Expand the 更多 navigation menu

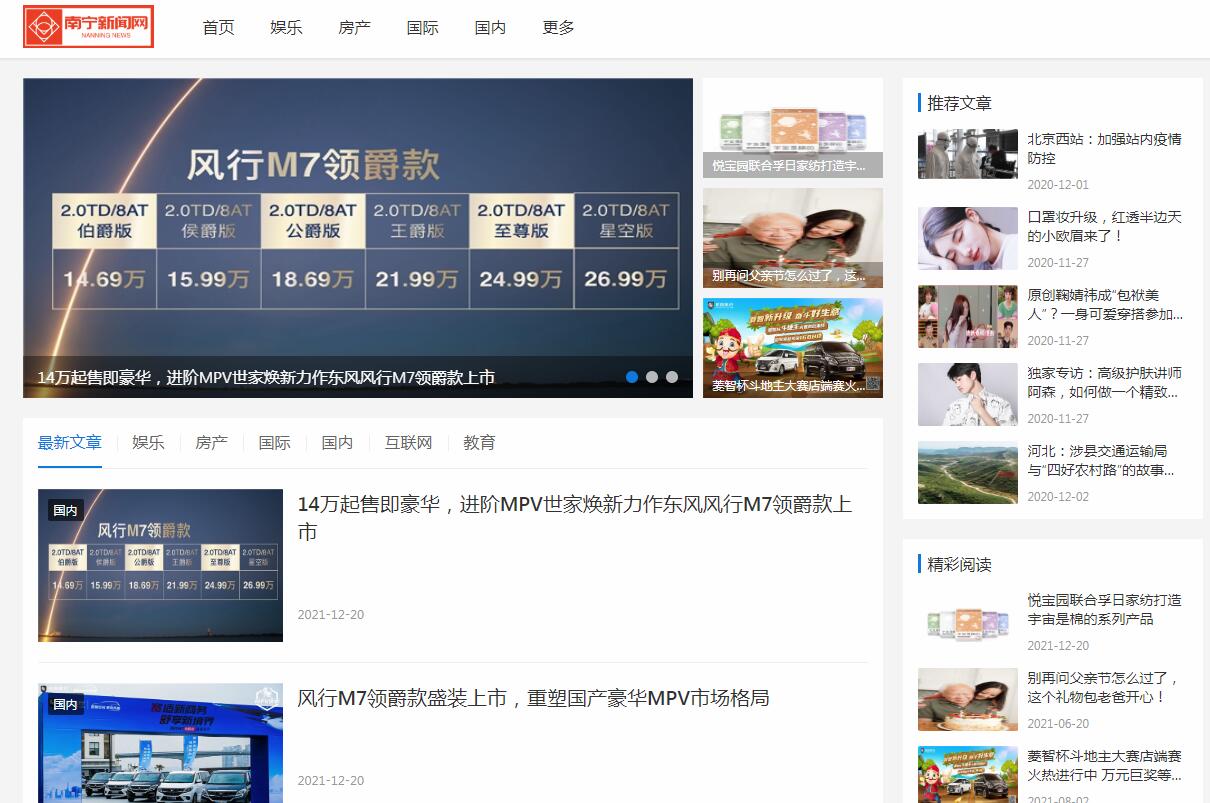click(x=558, y=28)
